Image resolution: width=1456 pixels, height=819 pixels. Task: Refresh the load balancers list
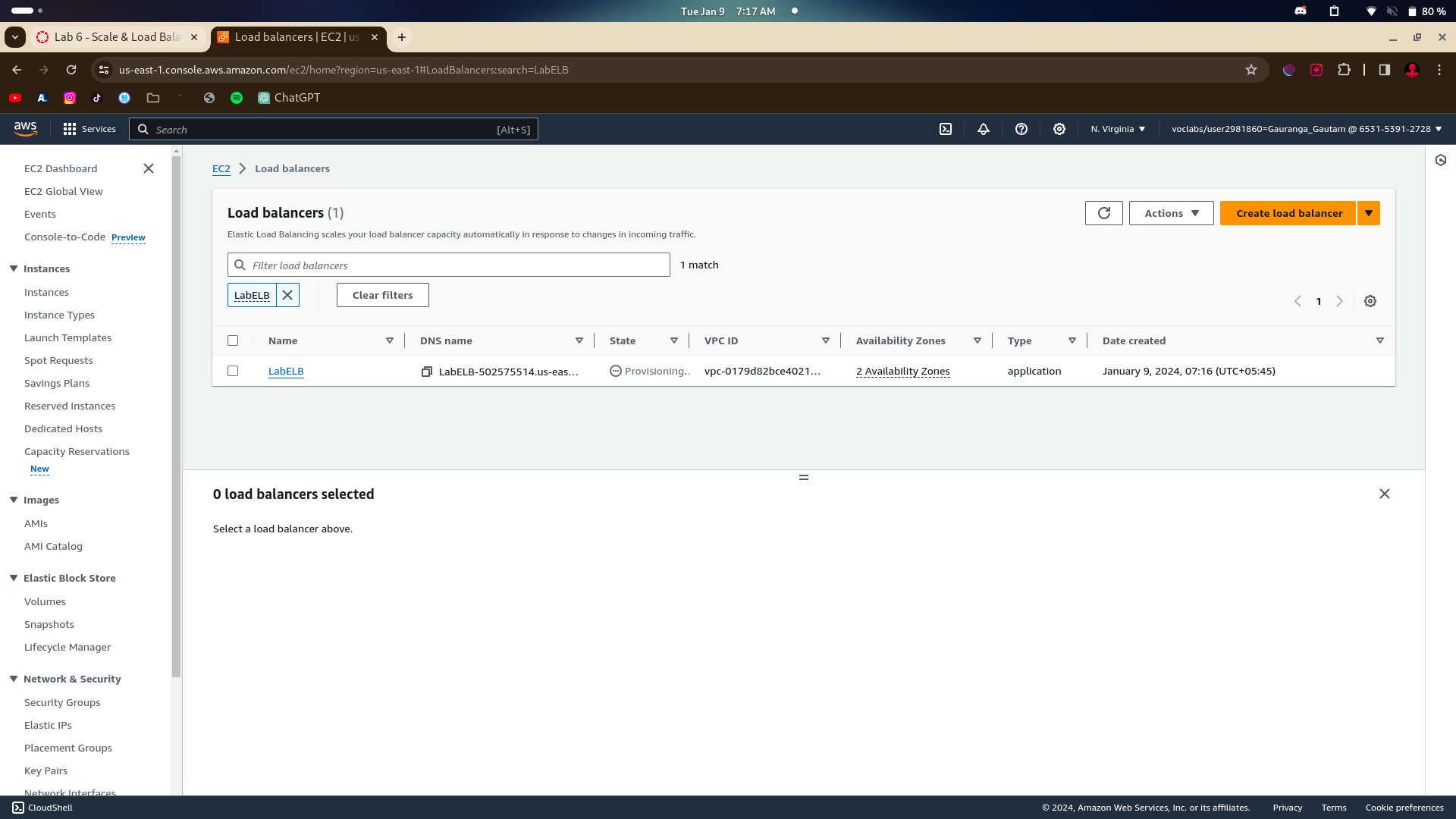pyautogui.click(x=1103, y=213)
